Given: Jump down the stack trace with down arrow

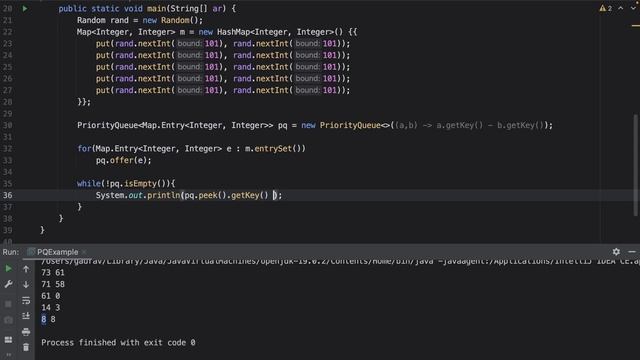Looking at the screenshot, I should pos(26,284).
